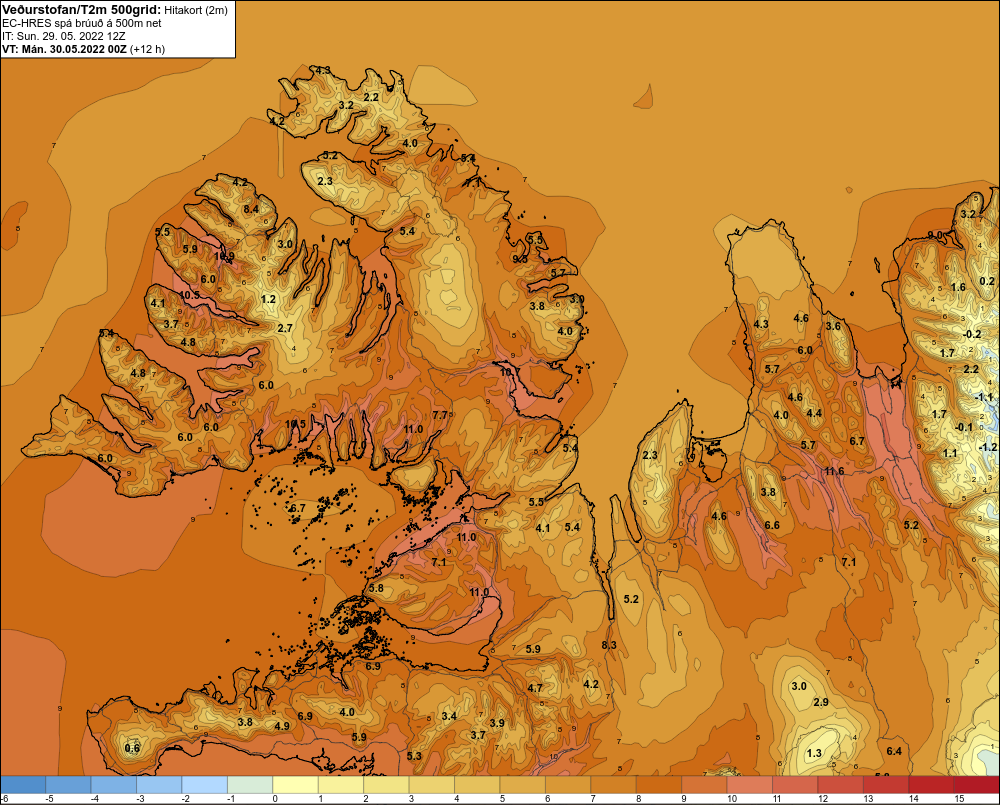Click the 3.4 temperature value
The width and height of the screenshot is (1000, 805).
tap(449, 716)
